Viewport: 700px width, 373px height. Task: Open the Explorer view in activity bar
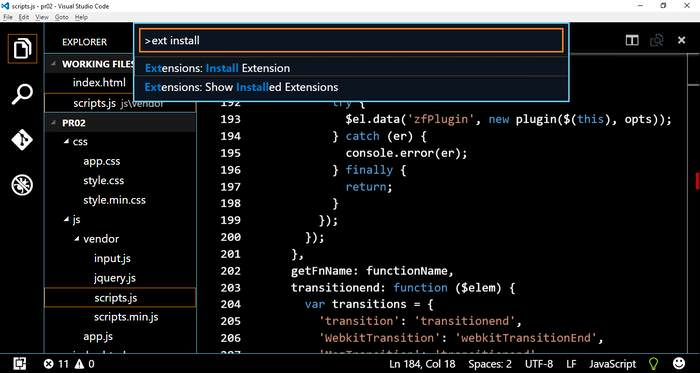[x=22, y=48]
